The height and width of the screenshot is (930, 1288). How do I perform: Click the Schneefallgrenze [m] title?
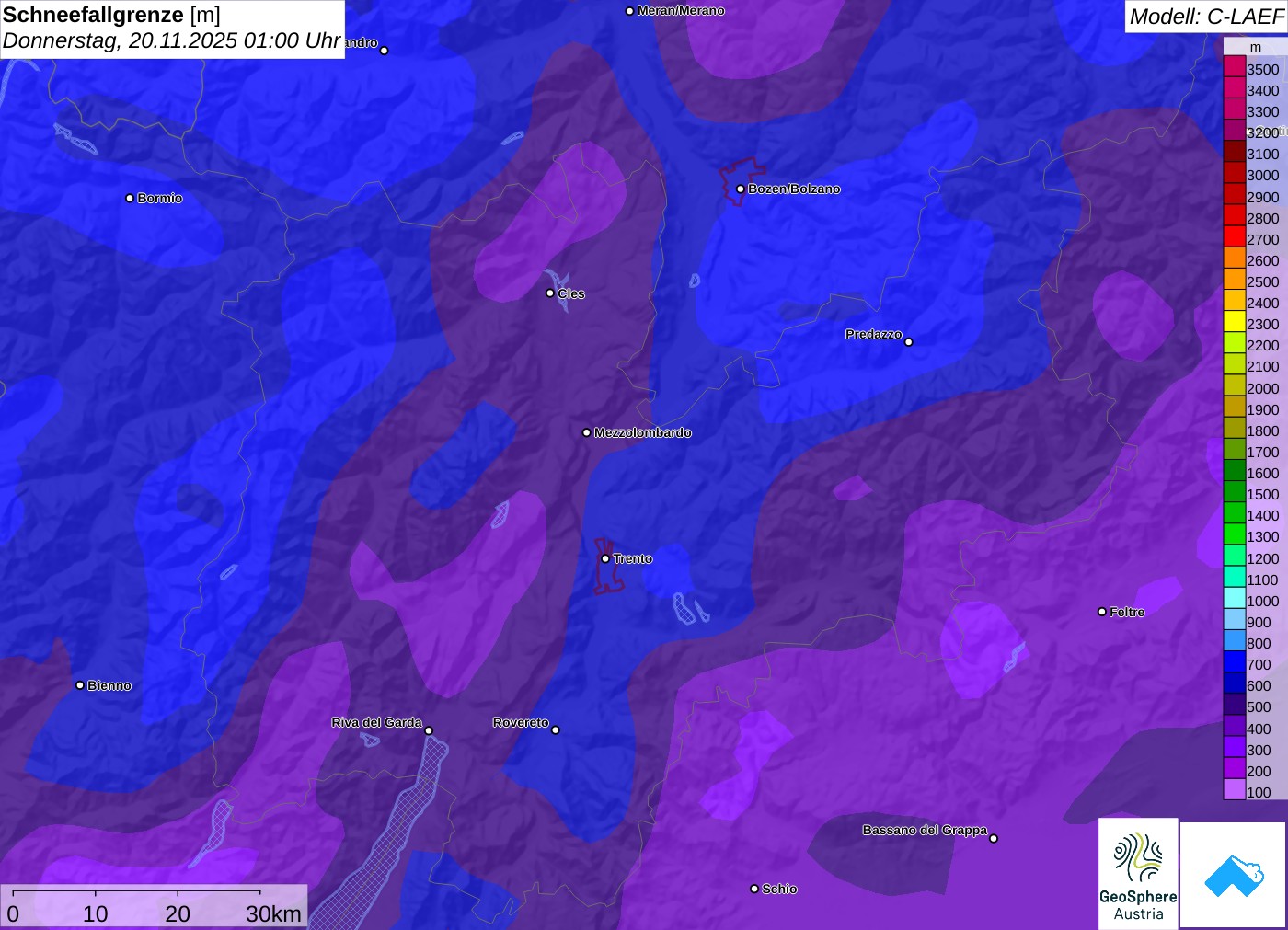pyautogui.click(x=111, y=15)
